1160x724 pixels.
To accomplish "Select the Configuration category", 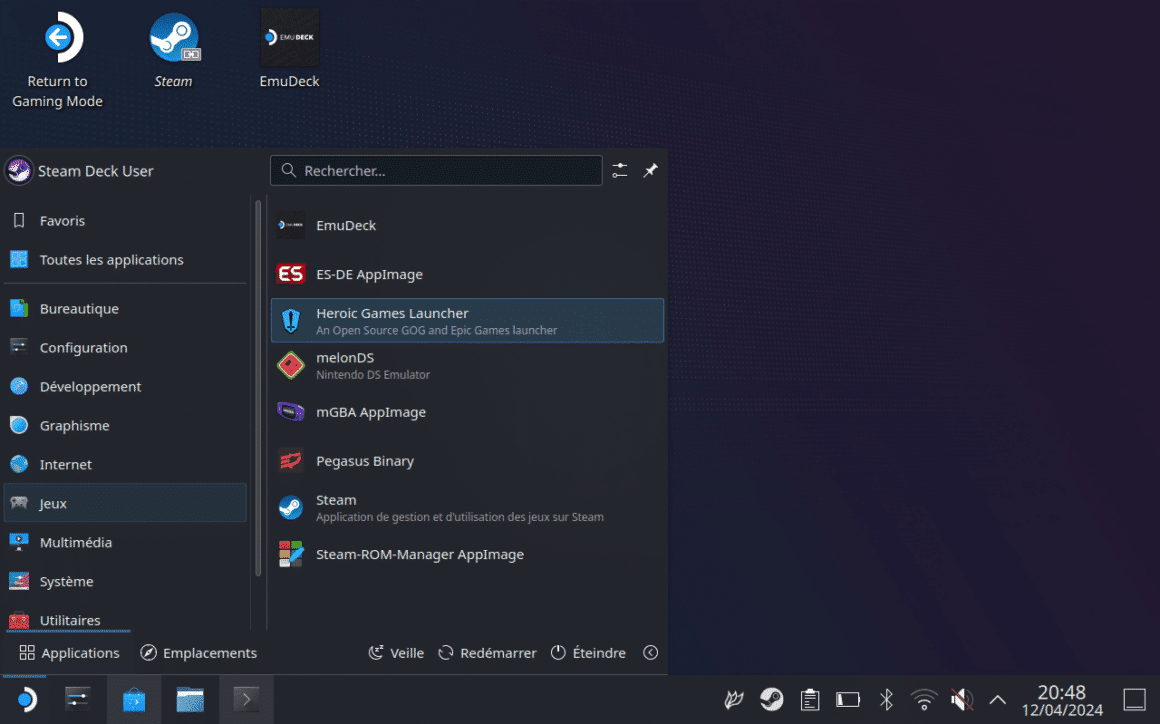I will click(125, 348).
